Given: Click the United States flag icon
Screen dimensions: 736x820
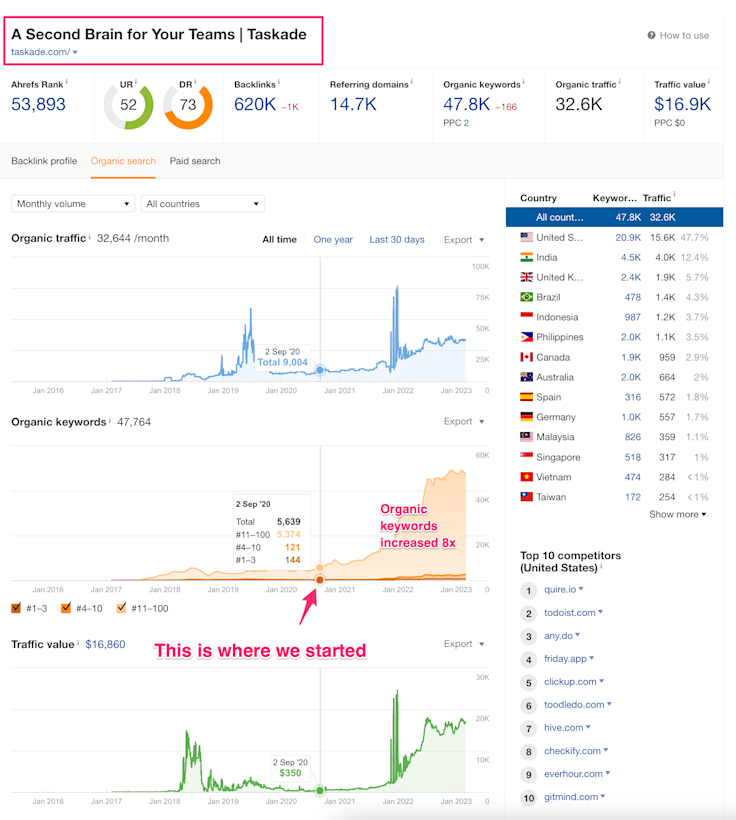Looking at the screenshot, I should tap(526, 237).
